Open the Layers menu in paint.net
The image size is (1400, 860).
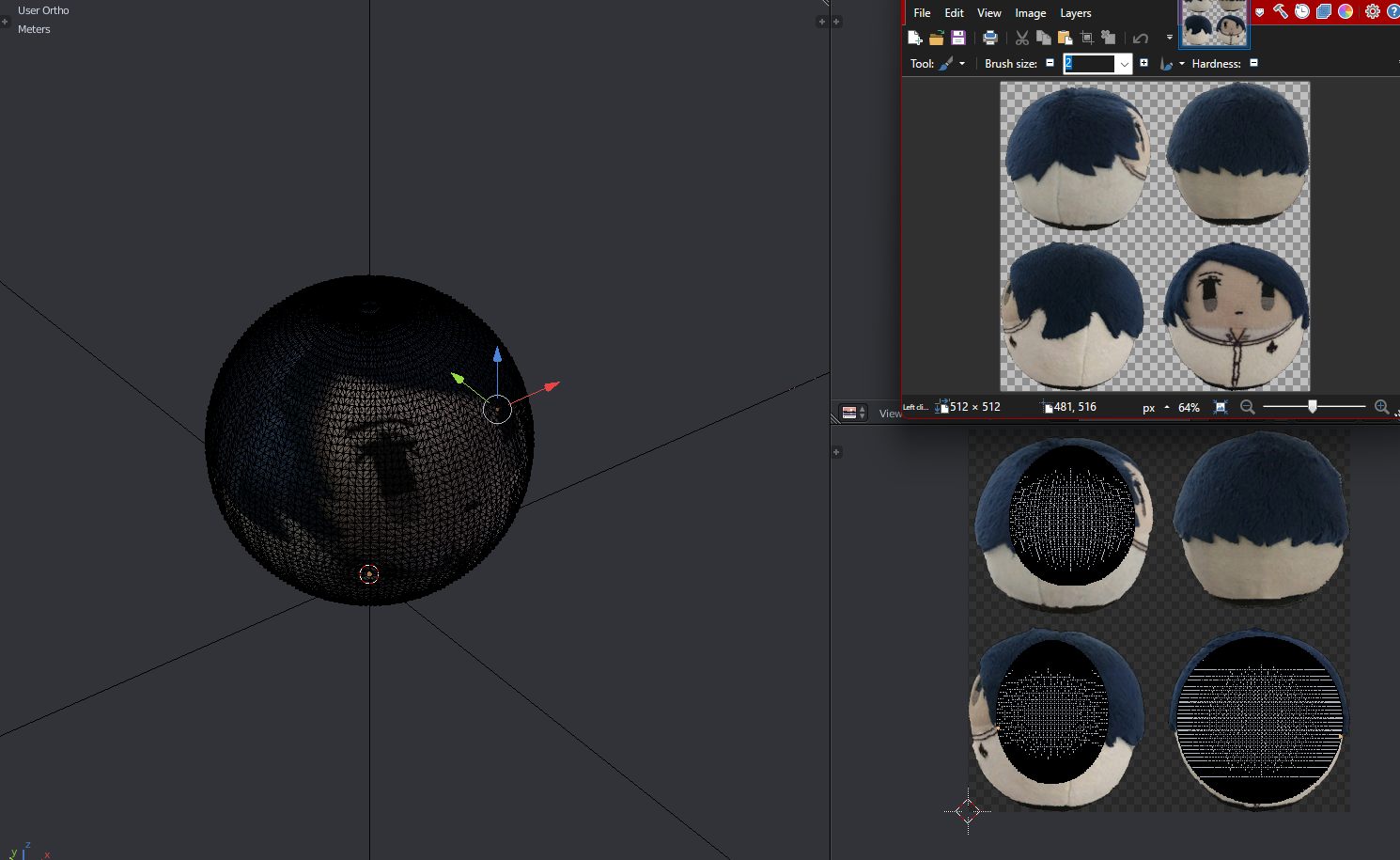coord(1075,13)
